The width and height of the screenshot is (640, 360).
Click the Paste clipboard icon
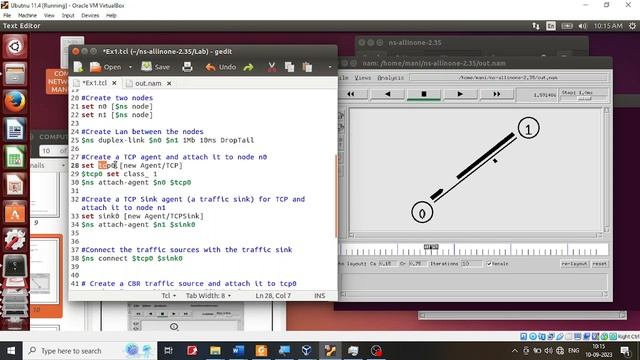pos(307,67)
